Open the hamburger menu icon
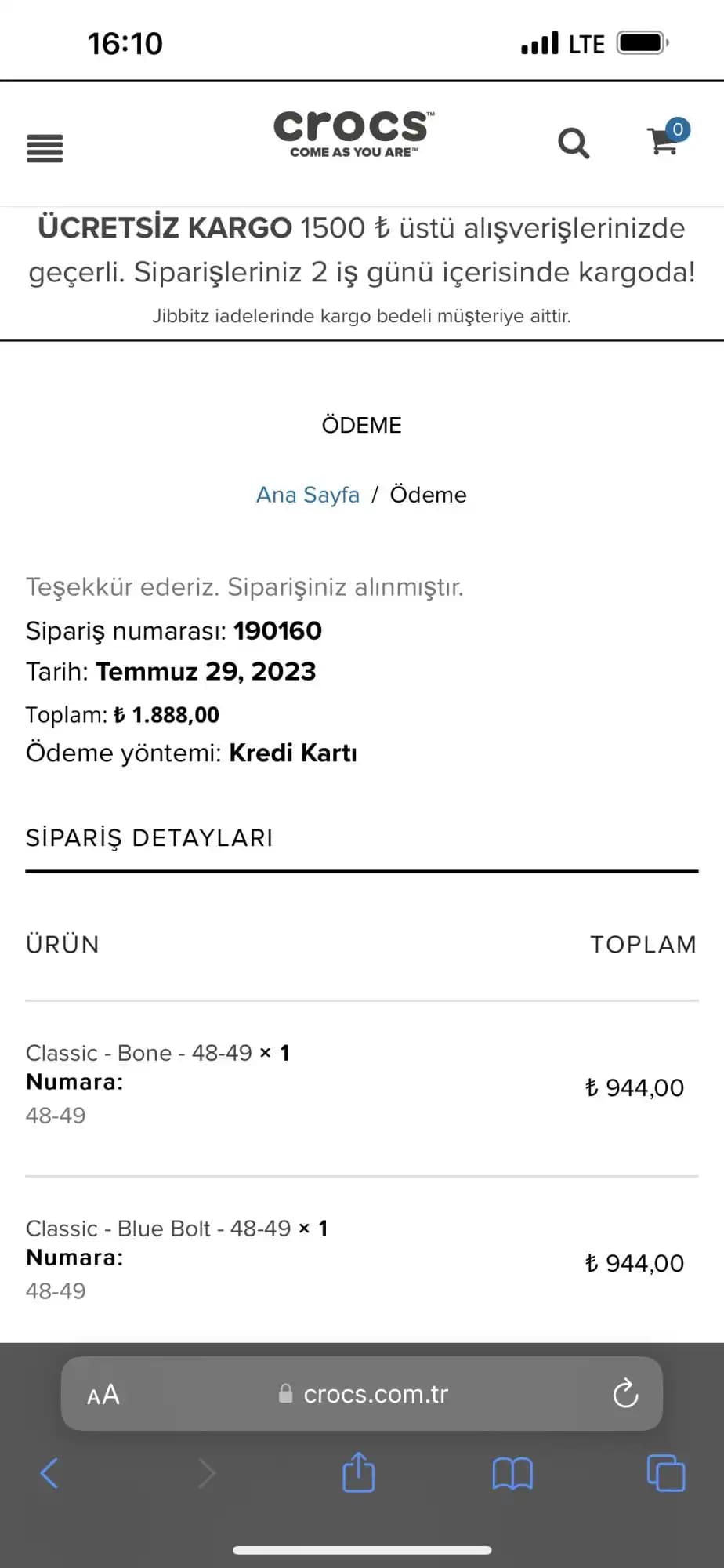Viewport: 724px width, 1568px height. [x=45, y=148]
